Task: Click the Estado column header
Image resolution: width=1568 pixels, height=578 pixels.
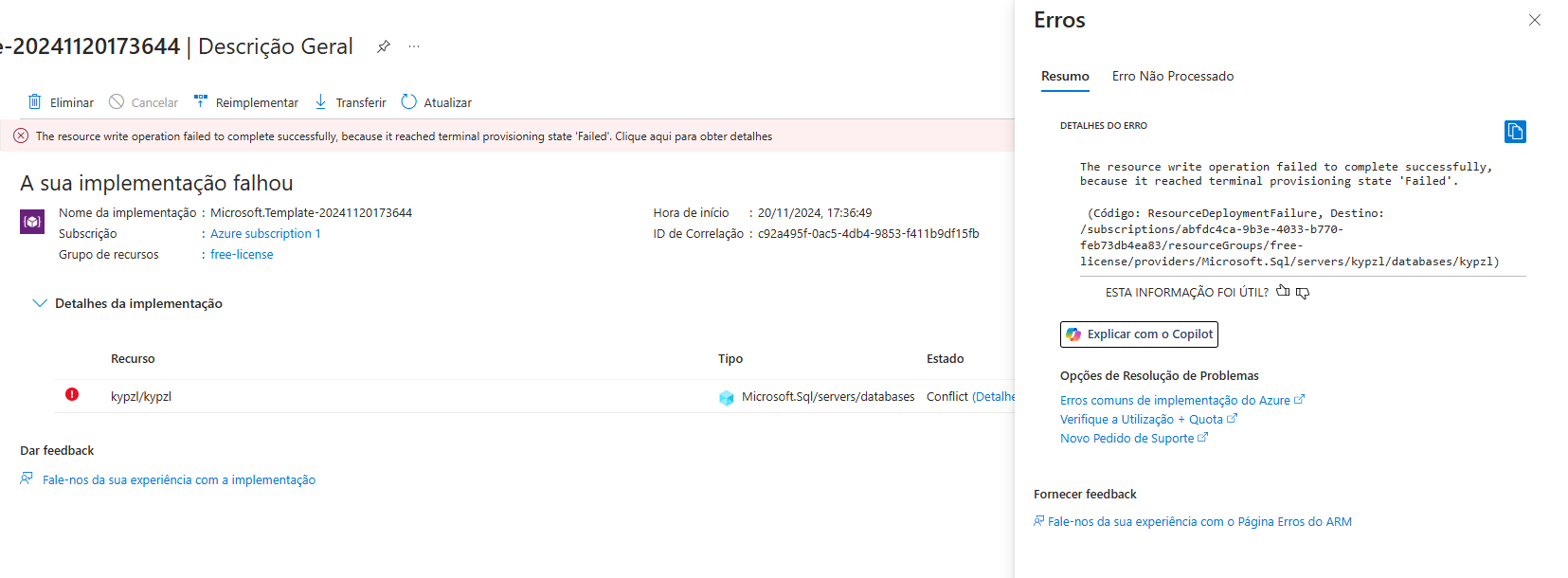Action: (x=946, y=359)
